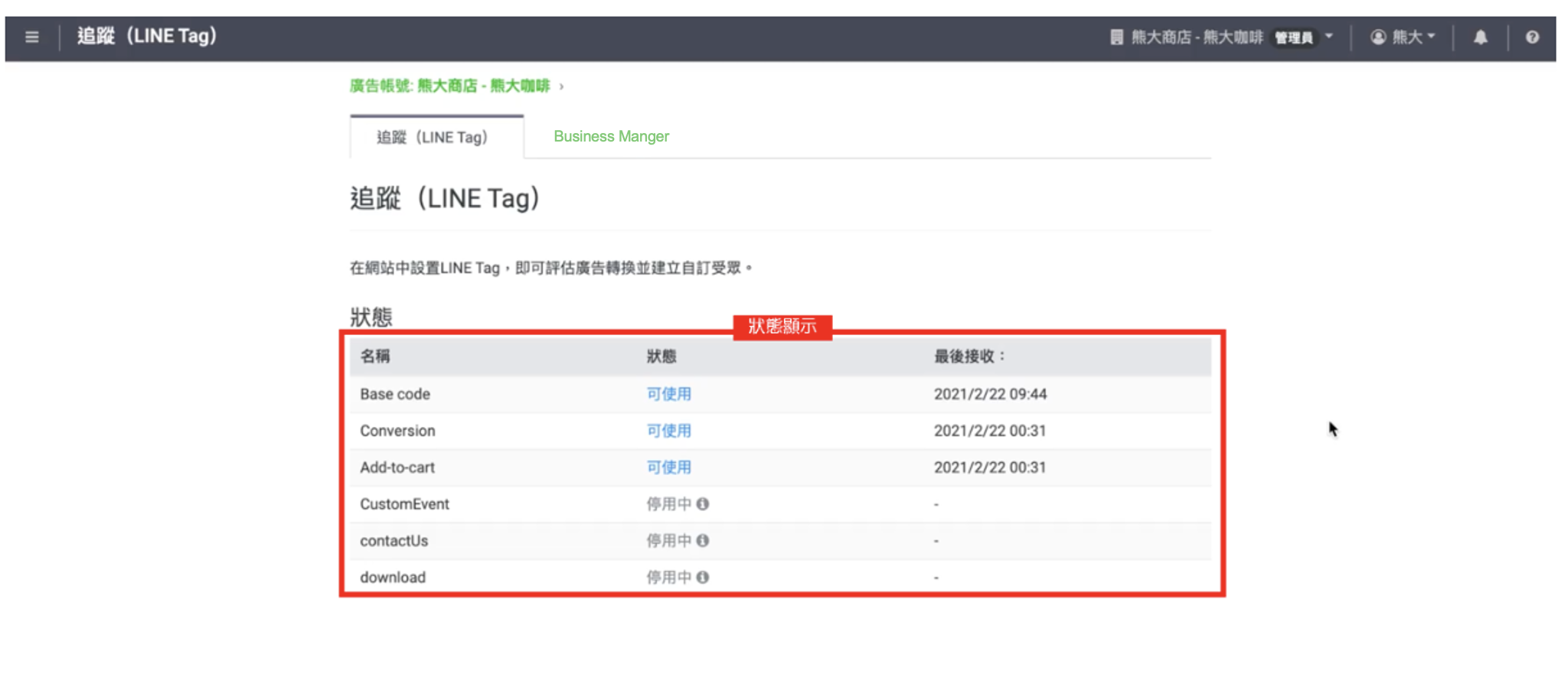Click the building icon beside account name
Viewport: 1568px width, 684px height.
pyautogui.click(x=1117, y=37)
